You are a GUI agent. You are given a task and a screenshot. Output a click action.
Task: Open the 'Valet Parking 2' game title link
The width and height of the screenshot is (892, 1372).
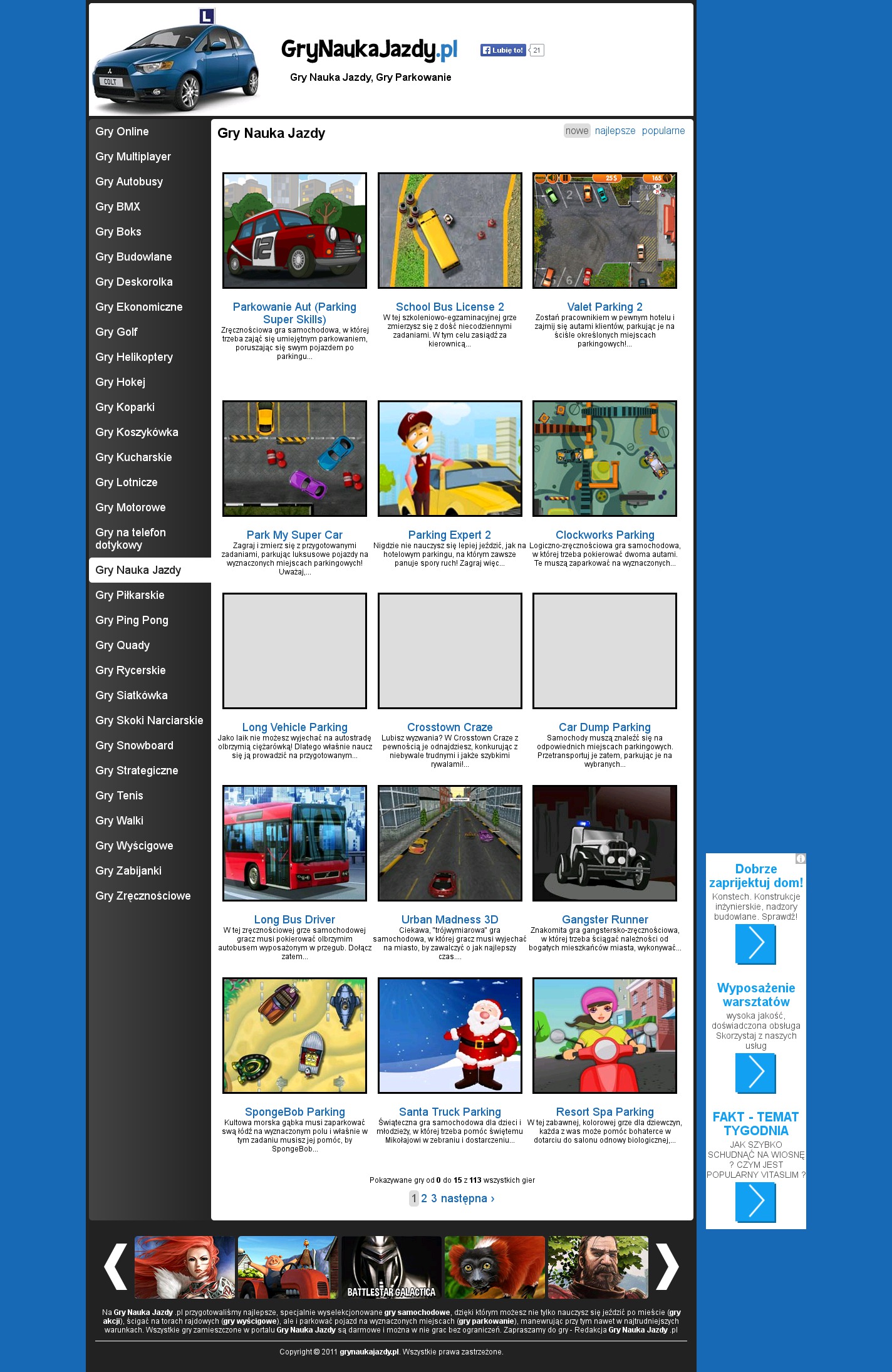tap(604, 307)
